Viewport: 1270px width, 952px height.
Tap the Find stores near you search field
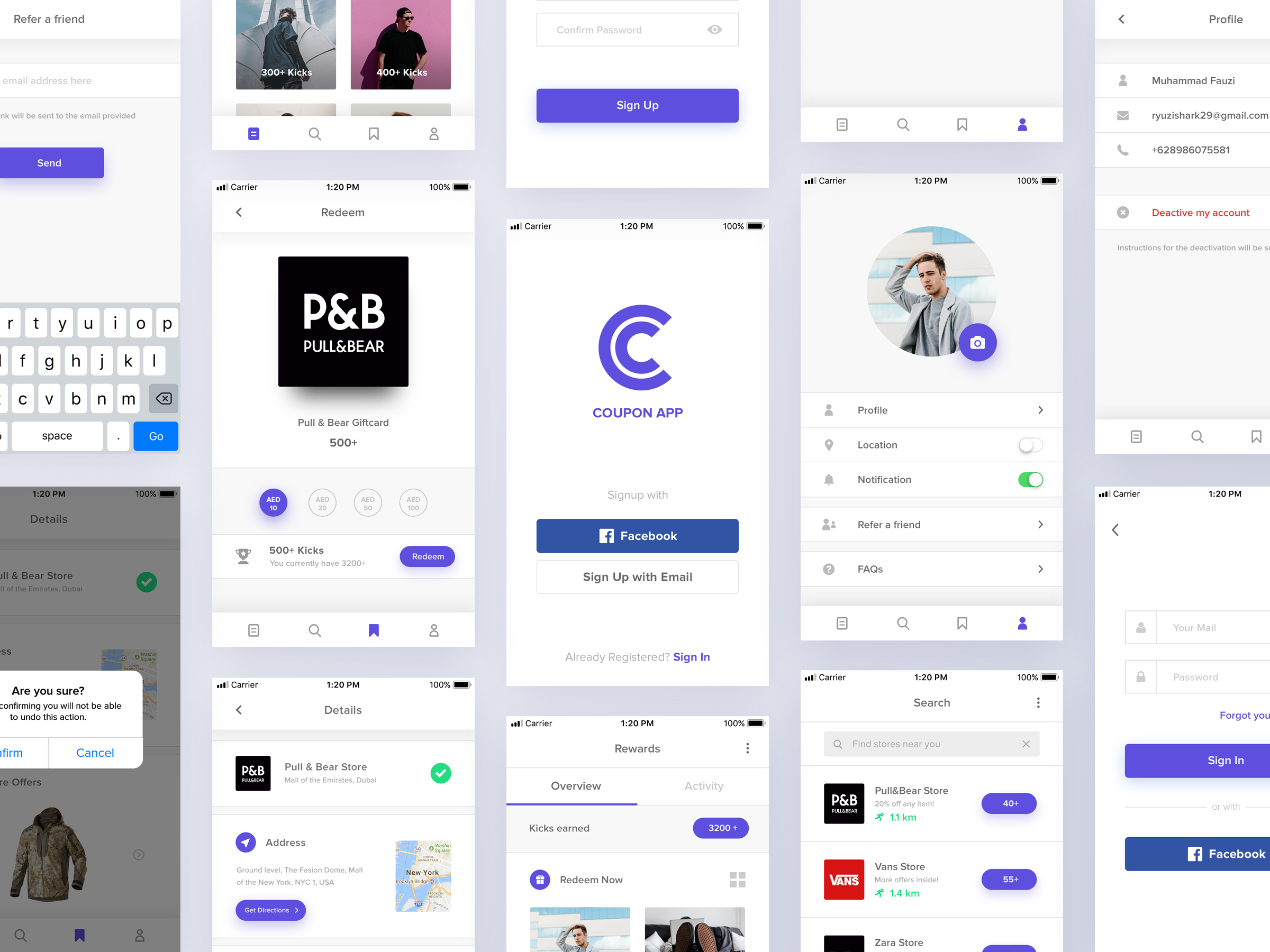click(930, 744)
